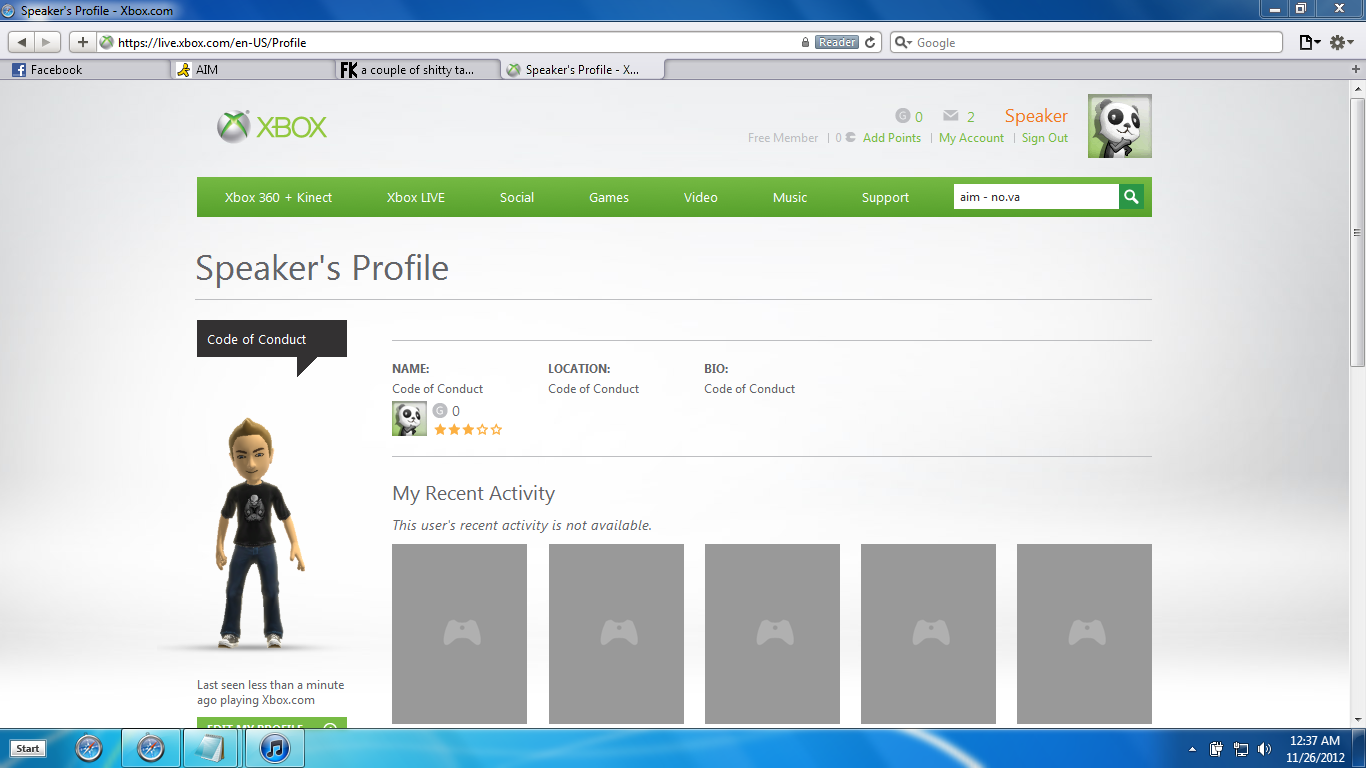The width and height of the screenshot is (1366, 768).
Task: Open the page menu dropdown in toolbar
Action: (x=1309, y=42)
